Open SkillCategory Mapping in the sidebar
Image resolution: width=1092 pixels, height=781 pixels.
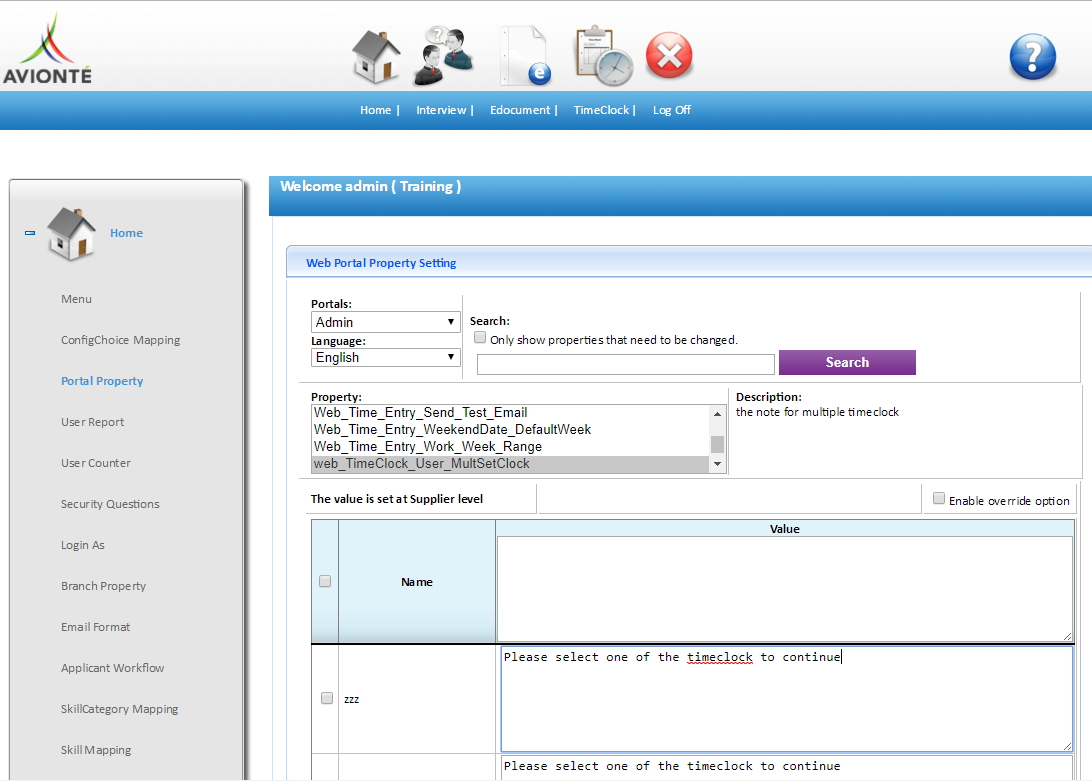119,709
